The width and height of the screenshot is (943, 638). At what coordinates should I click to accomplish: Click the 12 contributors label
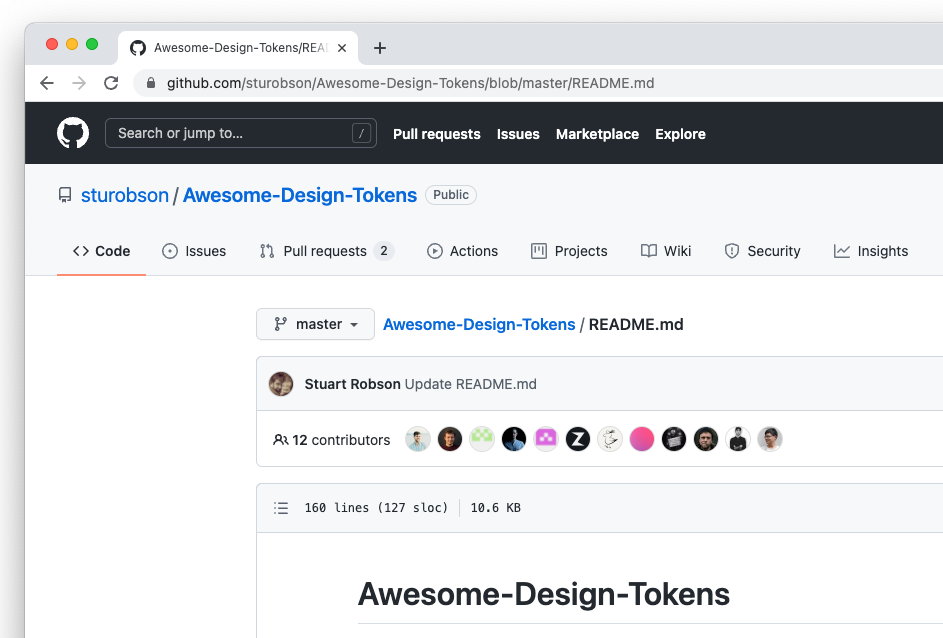tap(331, 440)
